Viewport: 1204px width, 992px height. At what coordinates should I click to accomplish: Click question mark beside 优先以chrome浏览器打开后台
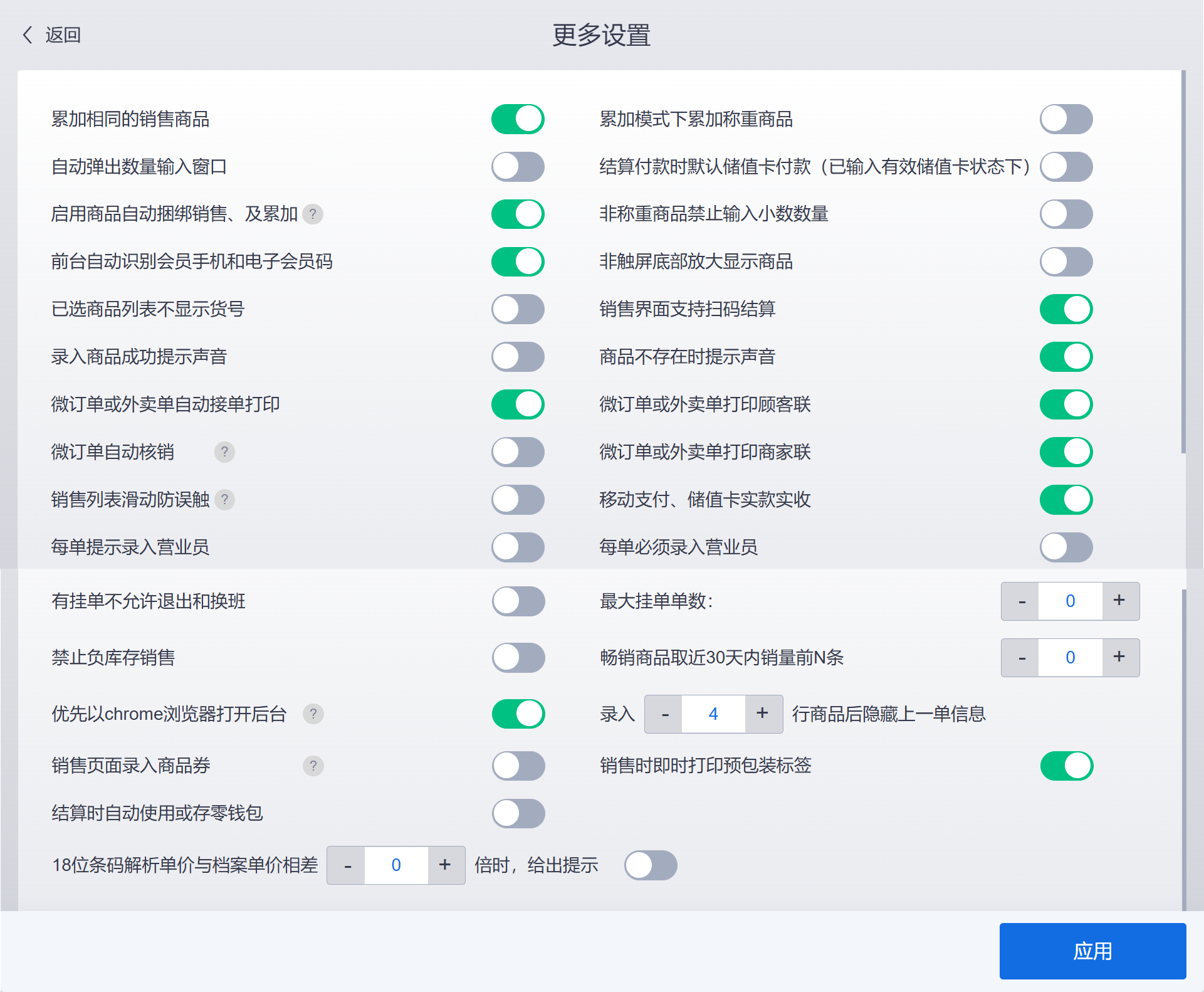point(313,714)
